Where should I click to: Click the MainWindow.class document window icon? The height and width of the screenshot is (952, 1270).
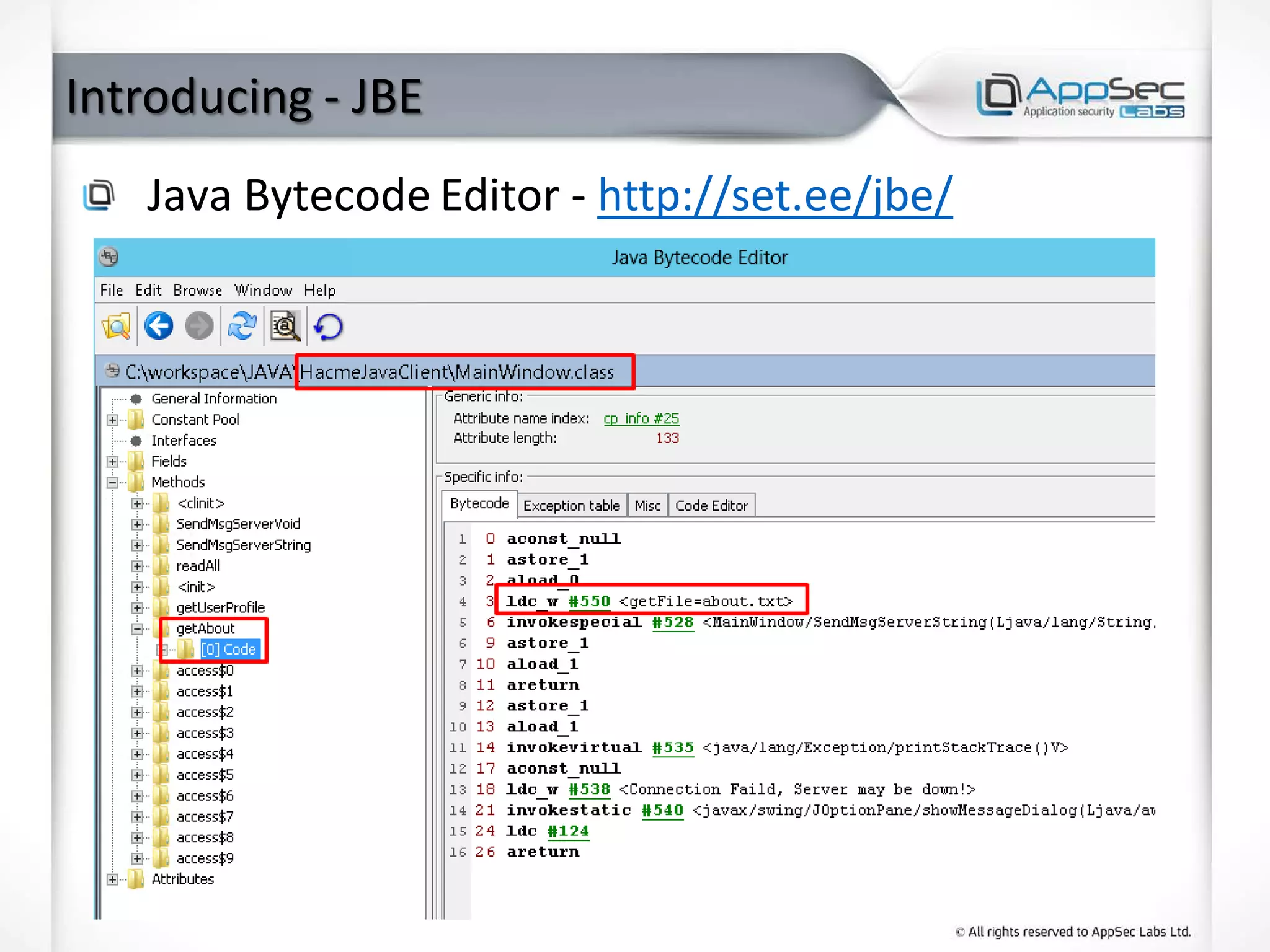coord(112,371)
